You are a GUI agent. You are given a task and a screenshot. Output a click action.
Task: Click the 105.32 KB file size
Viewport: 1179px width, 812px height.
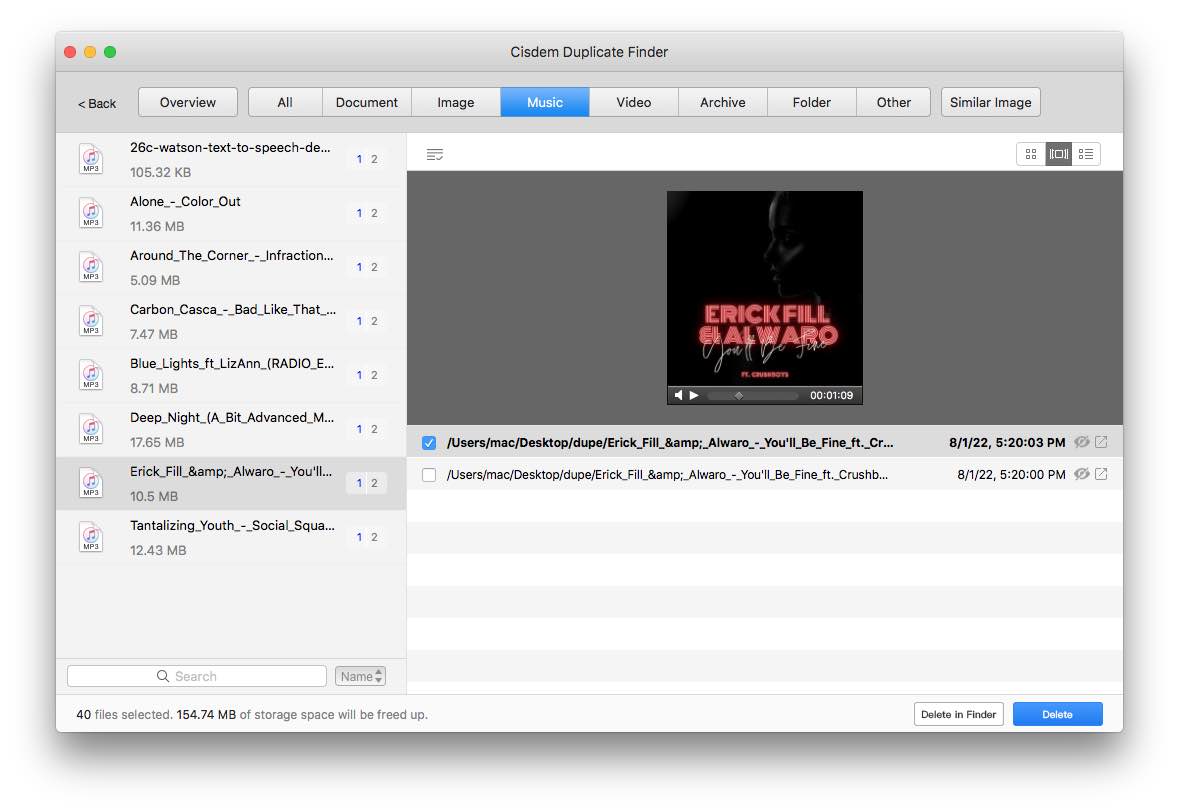(x=160, y=172)
